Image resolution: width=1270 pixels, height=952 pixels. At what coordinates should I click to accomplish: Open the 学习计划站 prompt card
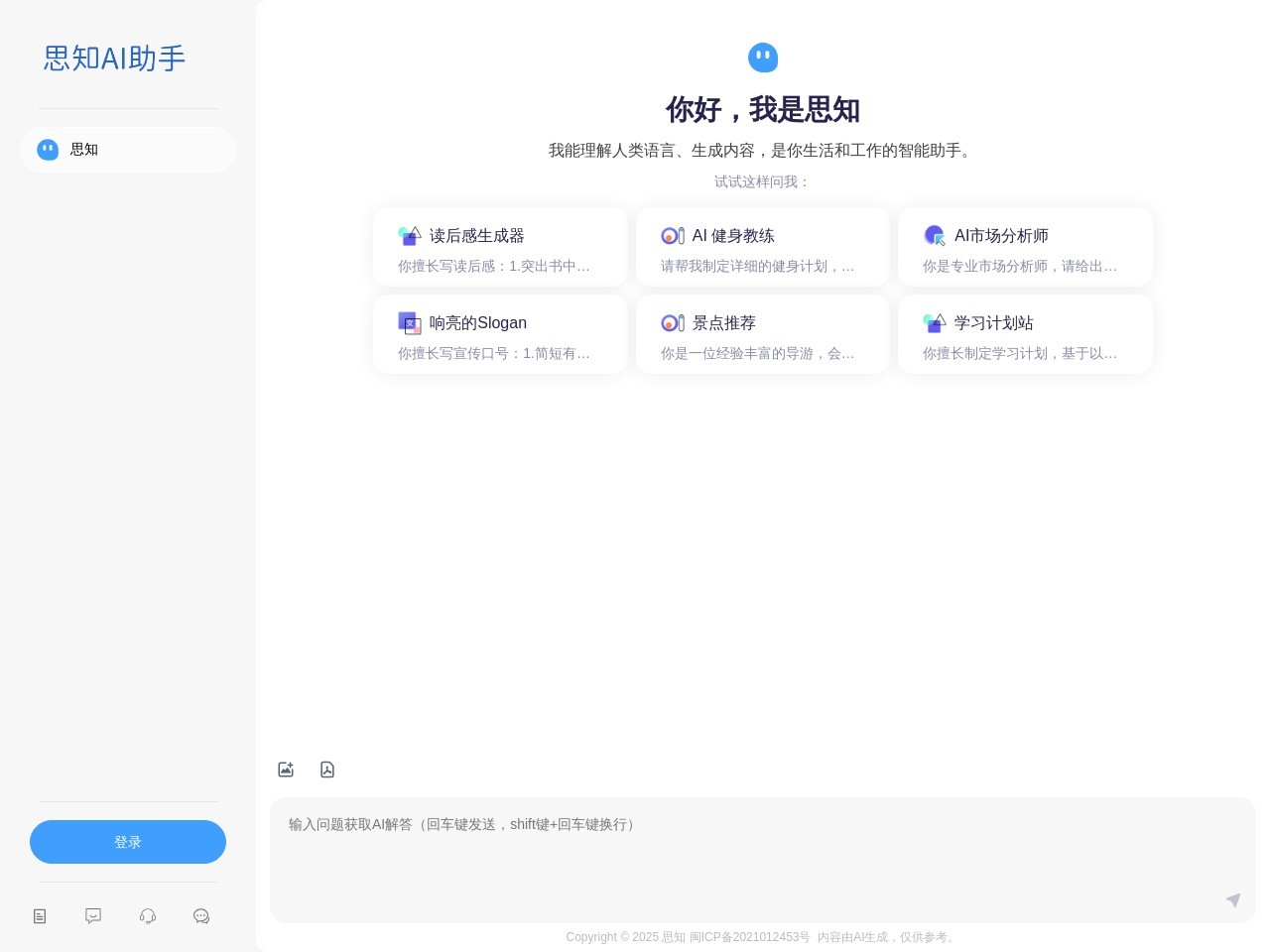click(x=1025, y=334)
